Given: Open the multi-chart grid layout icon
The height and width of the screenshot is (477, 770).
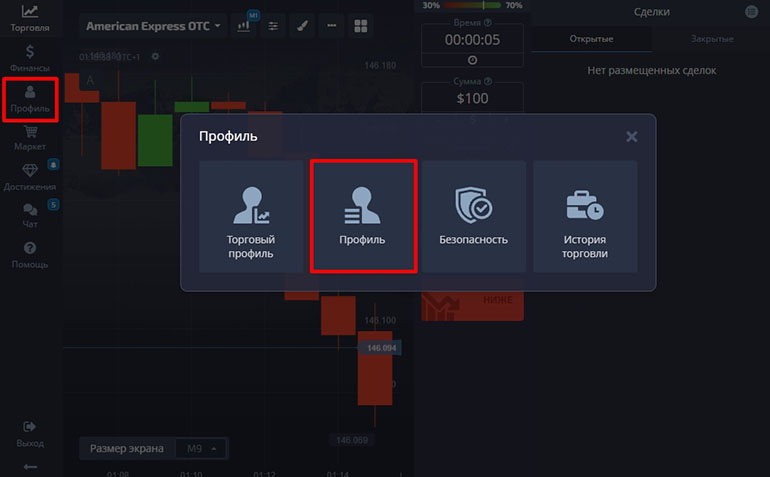Looking at the screenshot, I should 361,26.
